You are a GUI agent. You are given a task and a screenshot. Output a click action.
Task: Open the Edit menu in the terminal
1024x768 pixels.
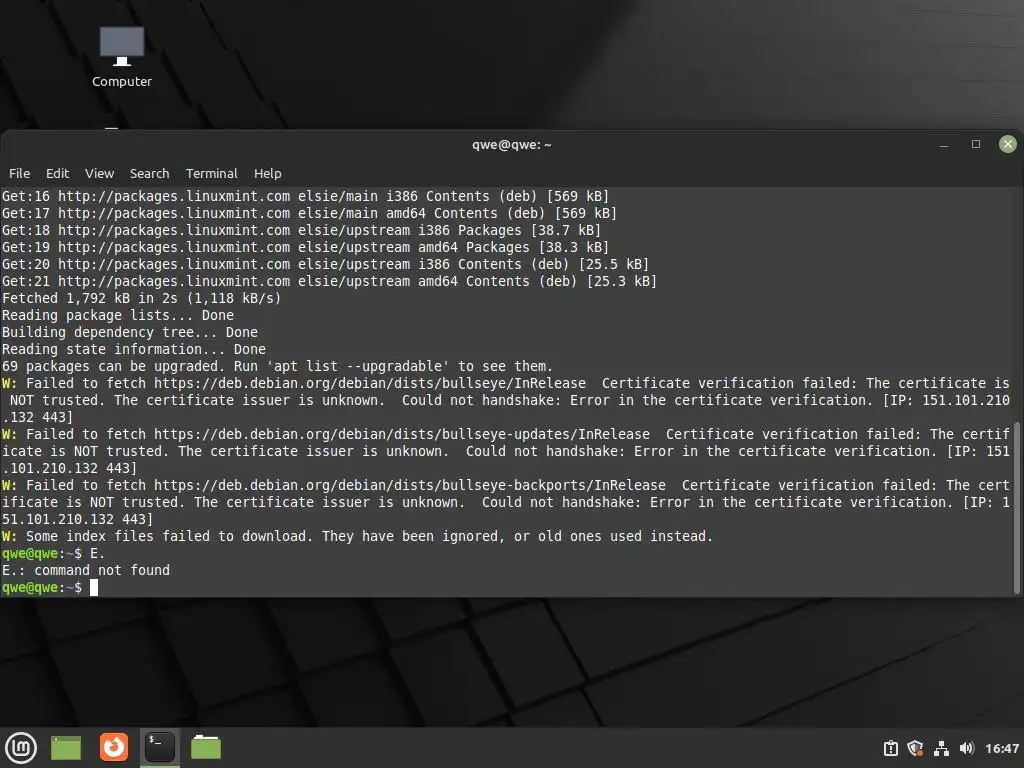(57, 174)
